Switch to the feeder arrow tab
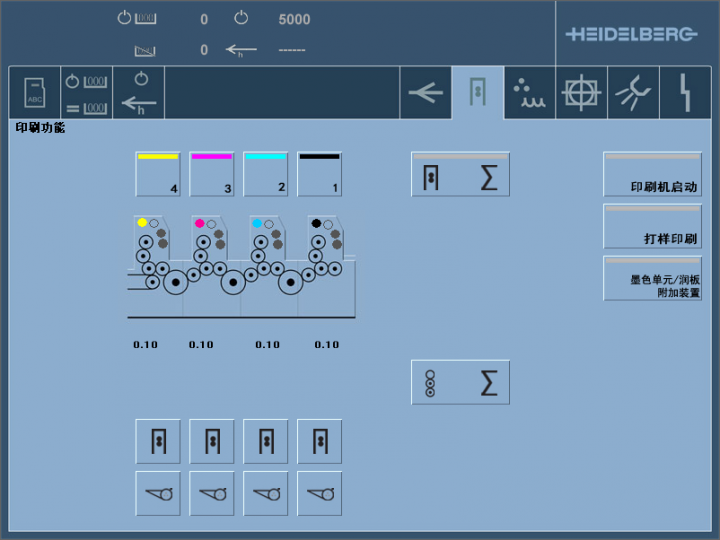Screen dimensions: 720x540 [x=426, y=92]
